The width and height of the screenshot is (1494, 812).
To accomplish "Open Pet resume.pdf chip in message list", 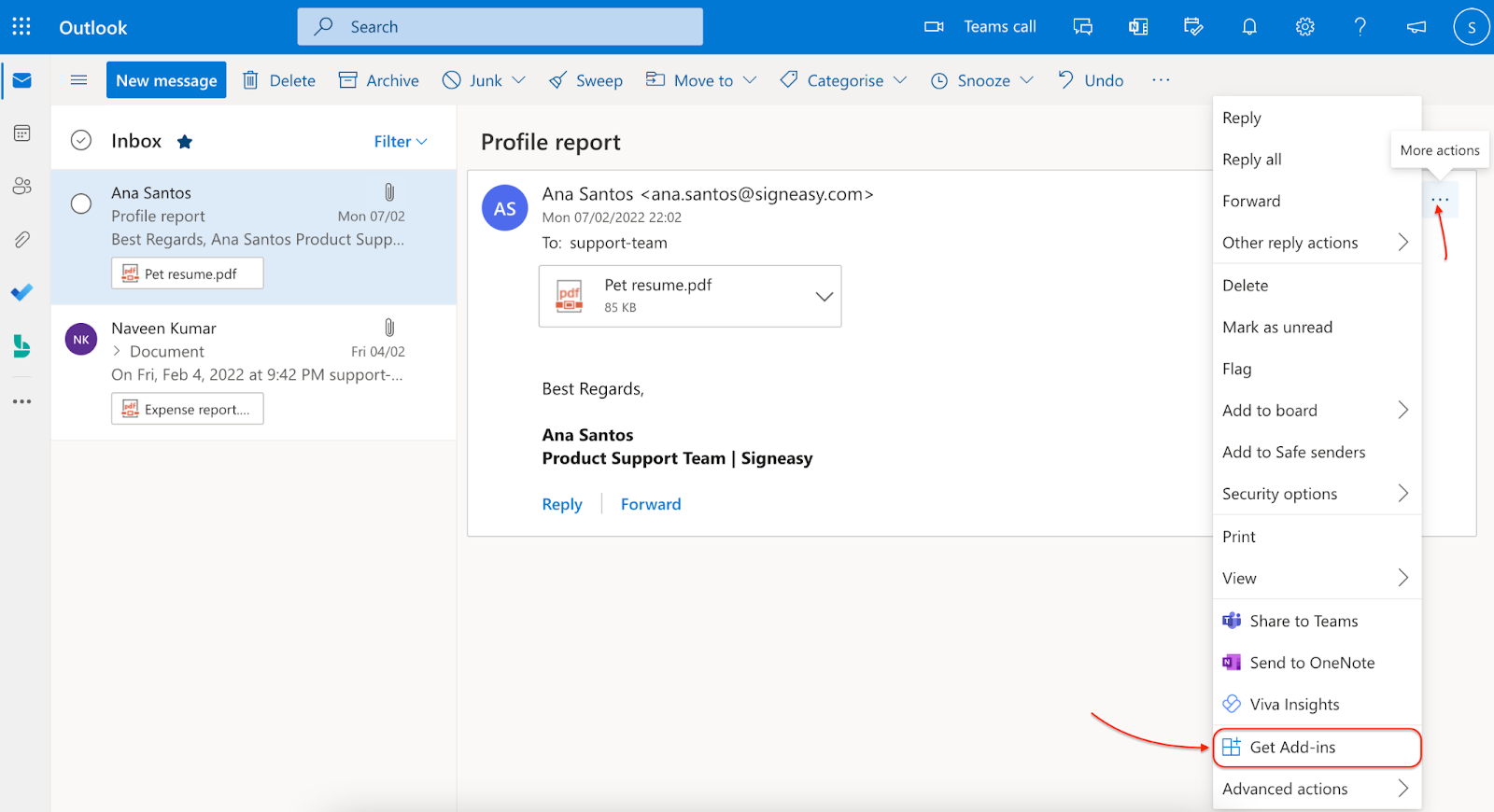I will click(187, 273).
